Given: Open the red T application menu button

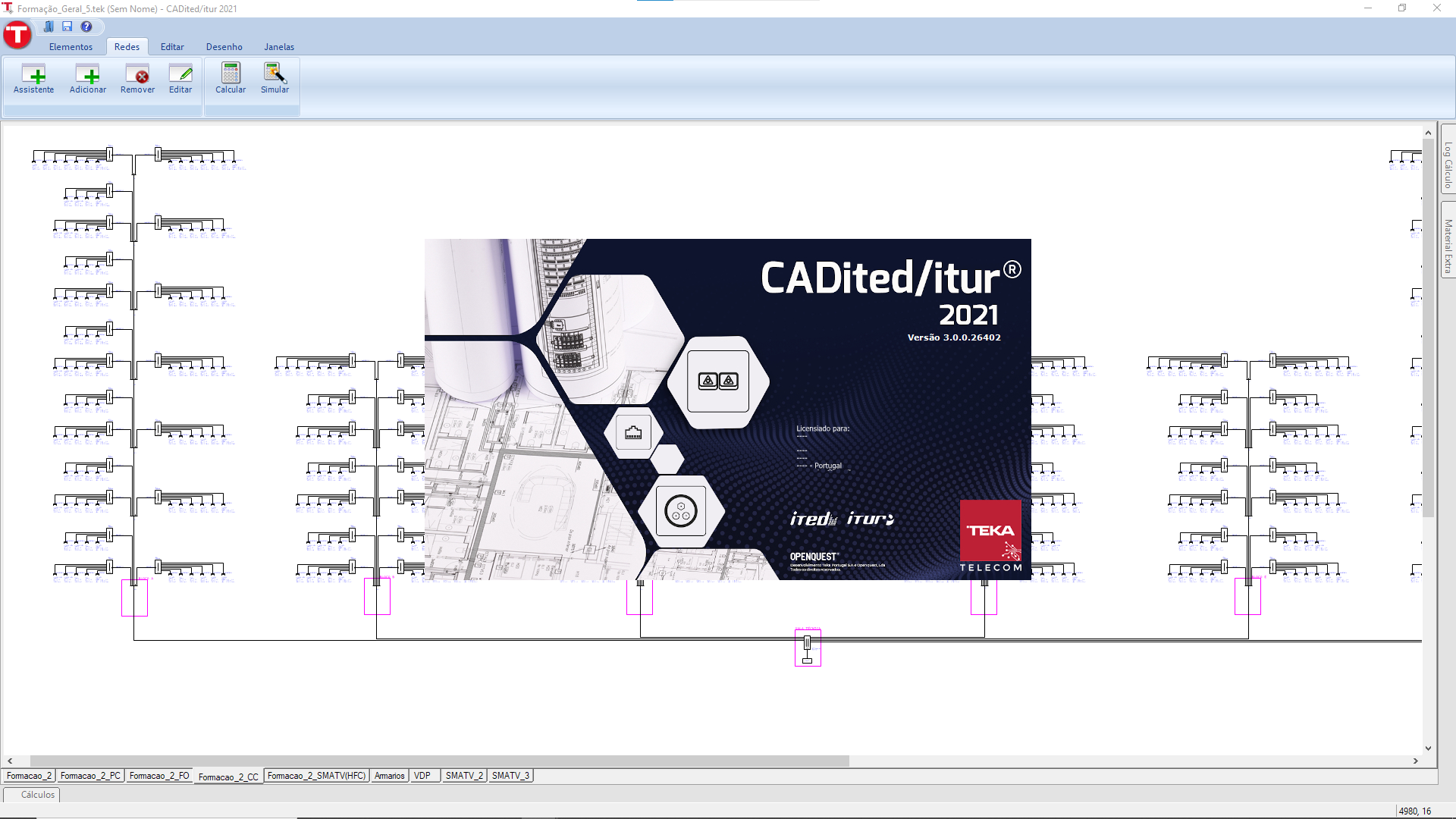Looking at the screenshot, I should [x=17, y=34].
